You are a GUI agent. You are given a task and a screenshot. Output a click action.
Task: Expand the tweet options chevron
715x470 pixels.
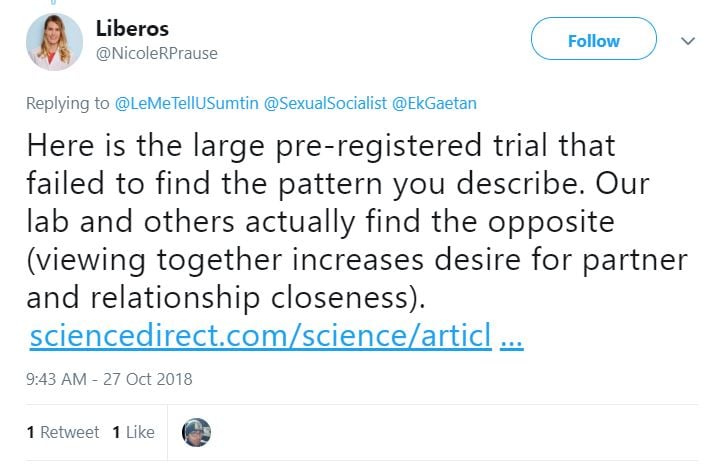coord(688,41)
